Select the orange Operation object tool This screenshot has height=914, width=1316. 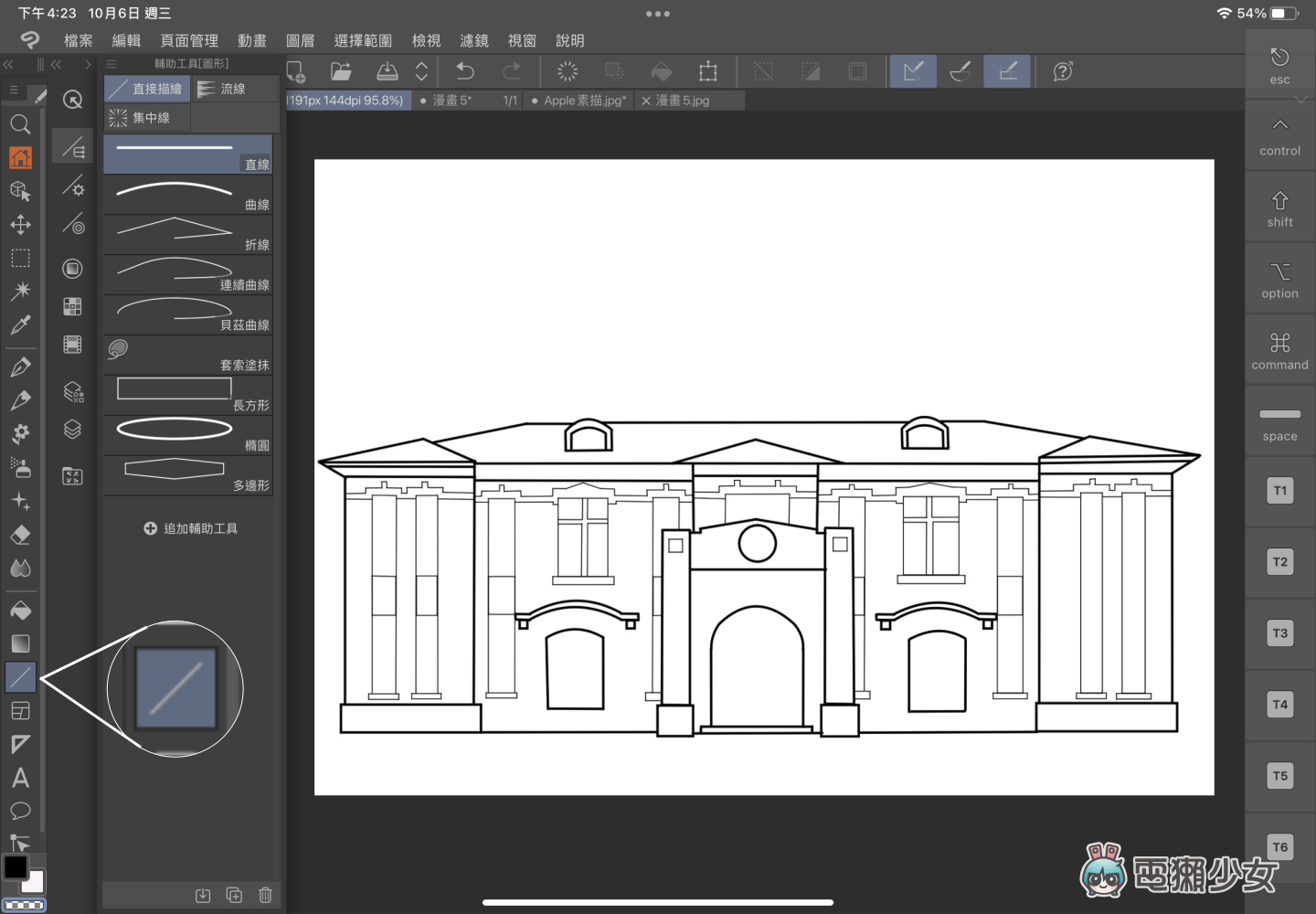click(20, 157)
